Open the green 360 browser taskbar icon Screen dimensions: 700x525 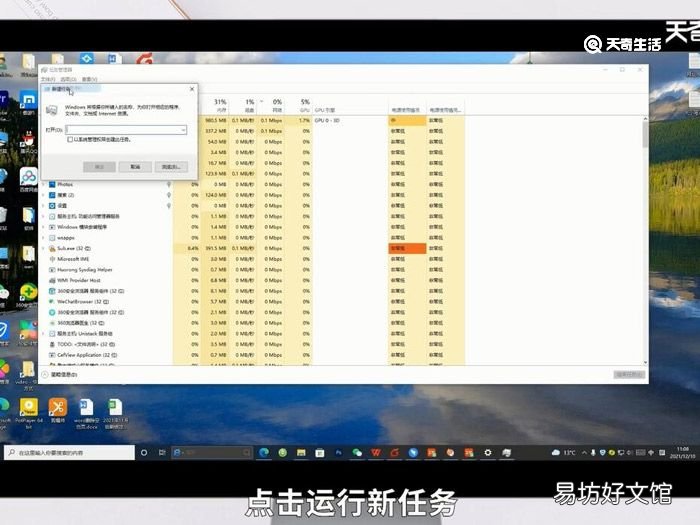click(283, 453)
